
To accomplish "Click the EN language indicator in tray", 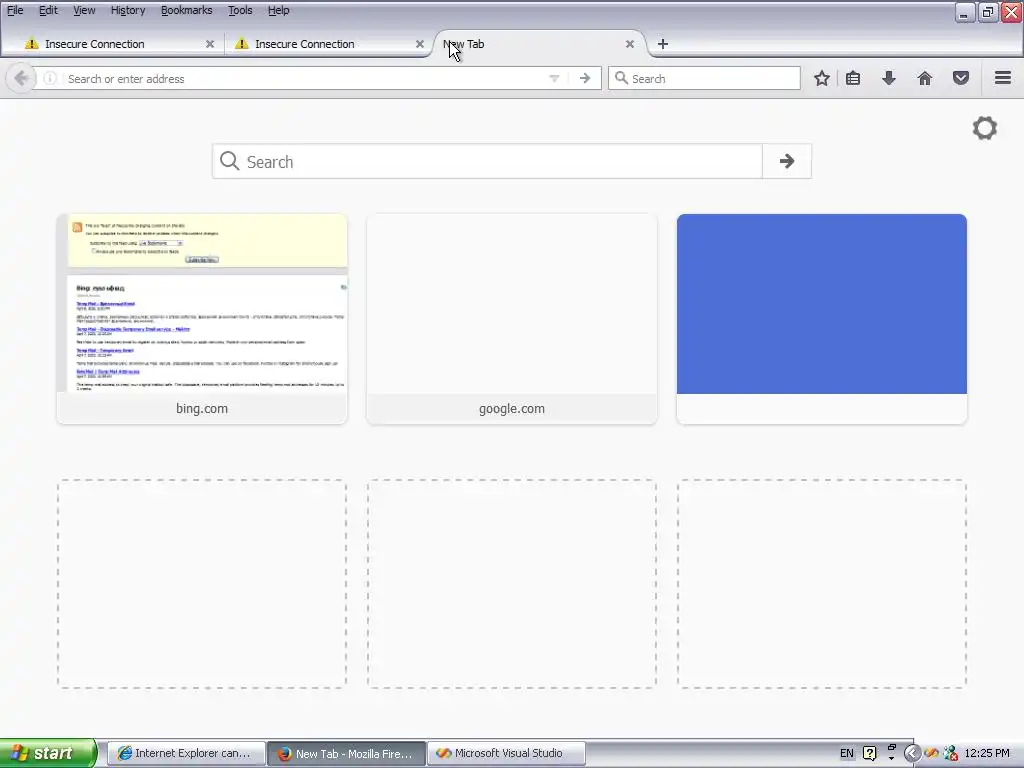I will click(846, 753).
